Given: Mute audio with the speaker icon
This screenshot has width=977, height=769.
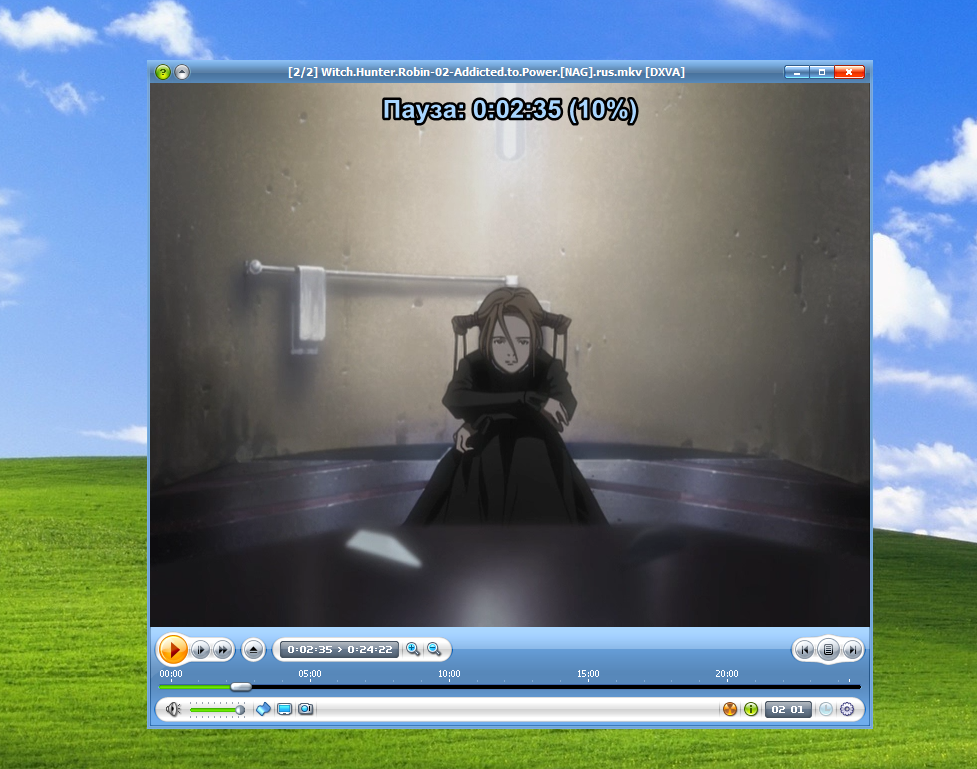Looking at the screenshot, I should tap(173, 709).
